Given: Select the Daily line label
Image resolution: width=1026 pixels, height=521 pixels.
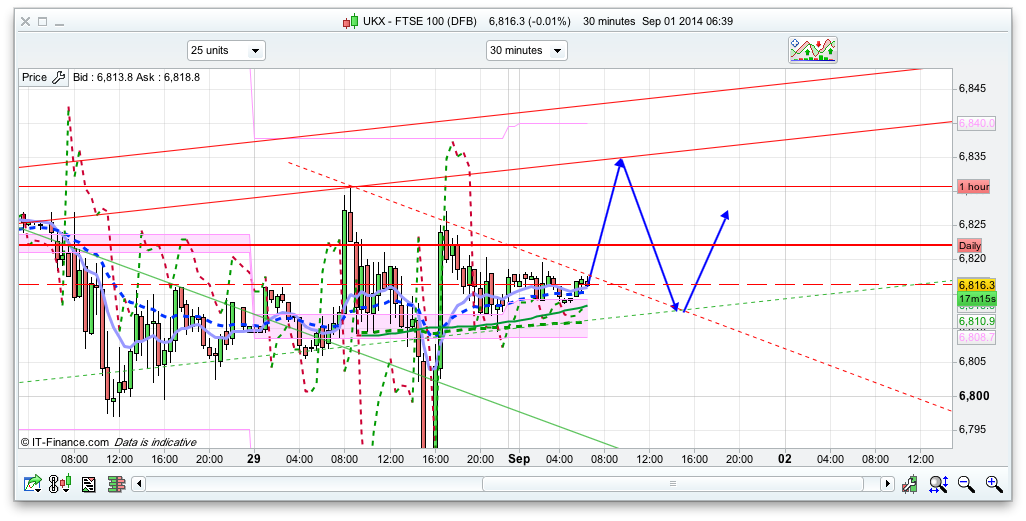Looking at the screenshot, I should click(970, 246).
